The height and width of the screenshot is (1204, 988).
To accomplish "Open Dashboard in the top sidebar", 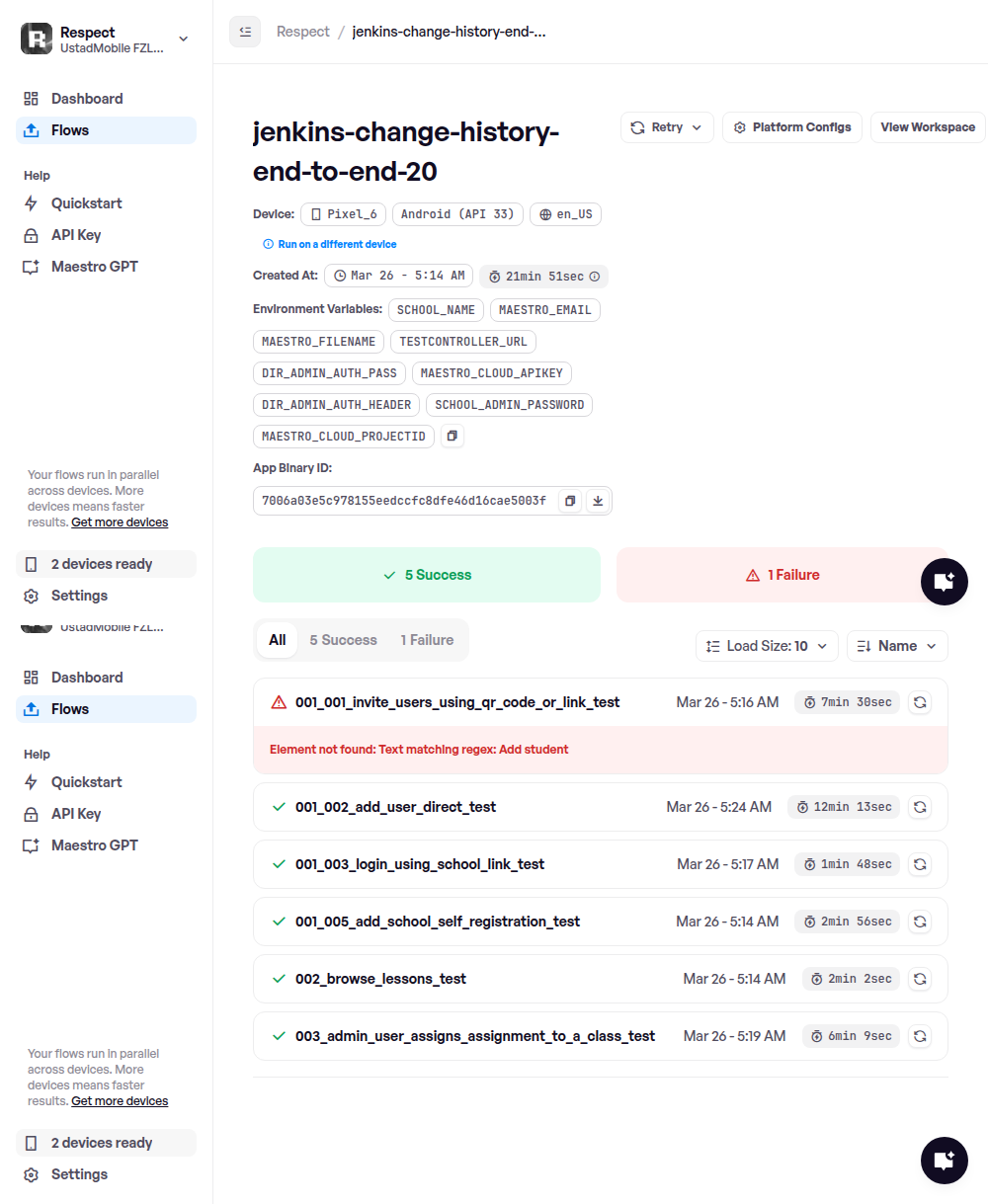I will coord(87,99).
